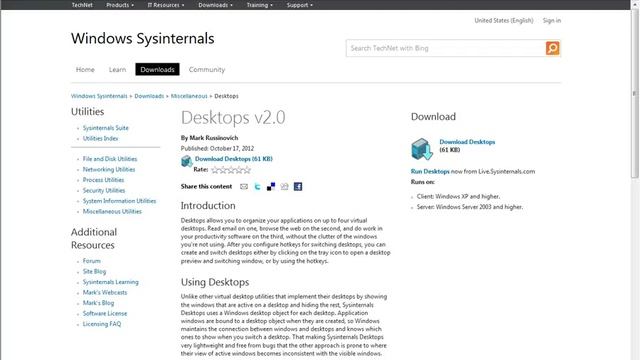Open Windows Sysinternals breadcrumb link
This screenshot has width=640, height=360.
[x=99, y=96]
